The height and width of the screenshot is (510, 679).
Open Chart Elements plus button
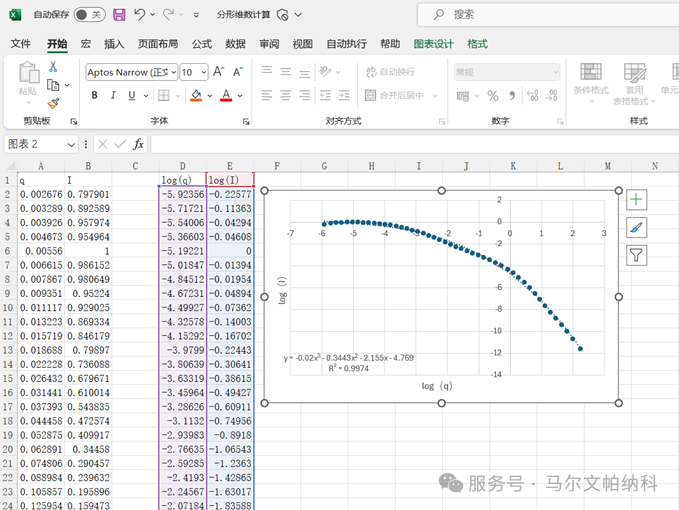[x=637, y=200]
